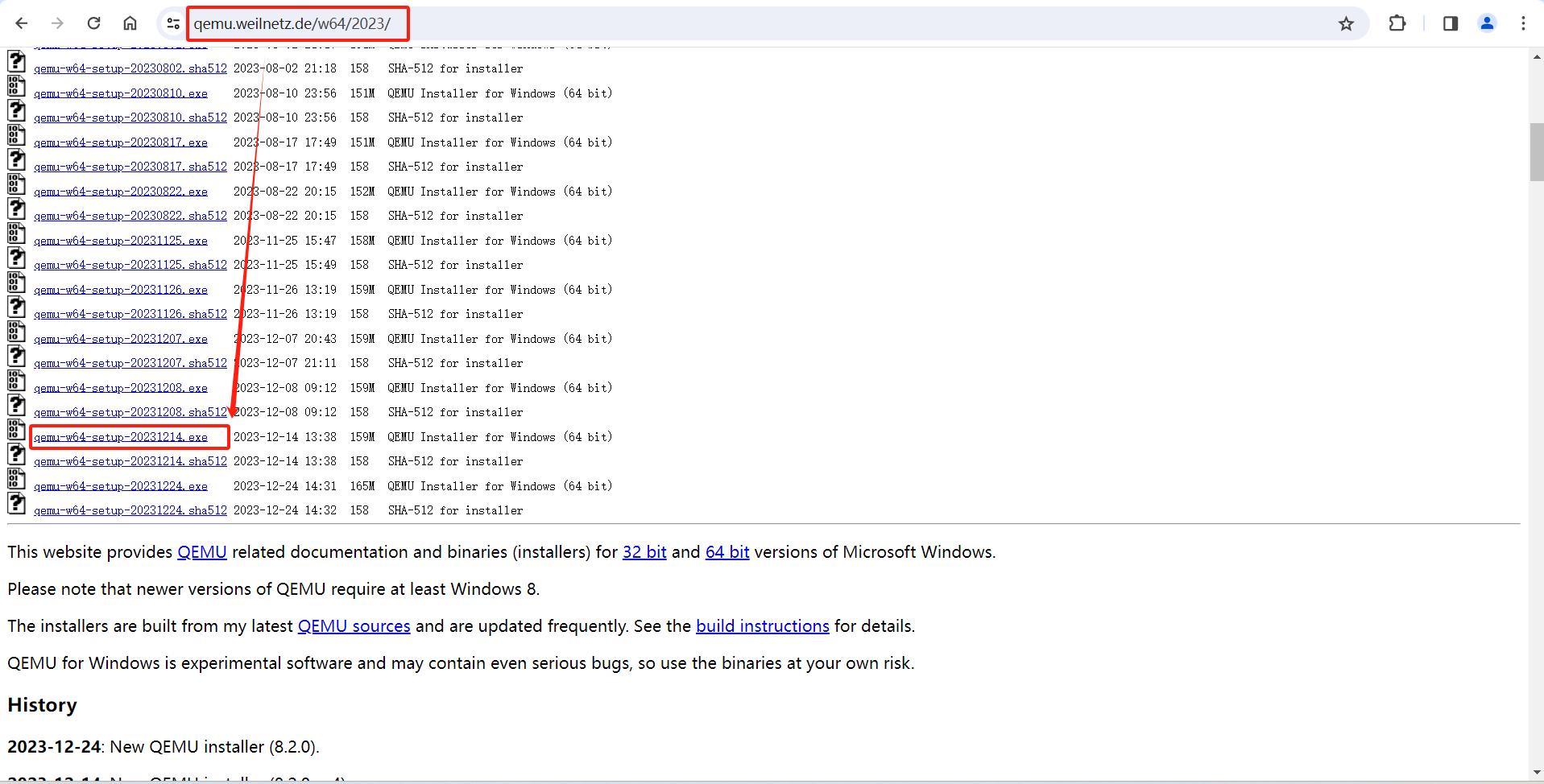Download qemu-w64-setup-20230817.exe

point(121,142)
